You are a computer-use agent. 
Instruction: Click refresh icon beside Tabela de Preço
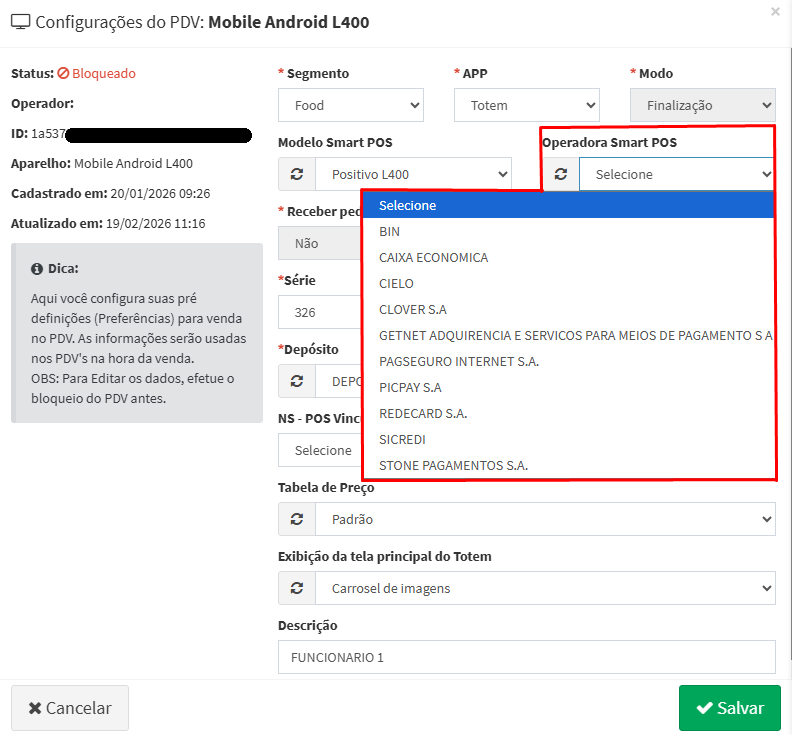tap(297, 519)
